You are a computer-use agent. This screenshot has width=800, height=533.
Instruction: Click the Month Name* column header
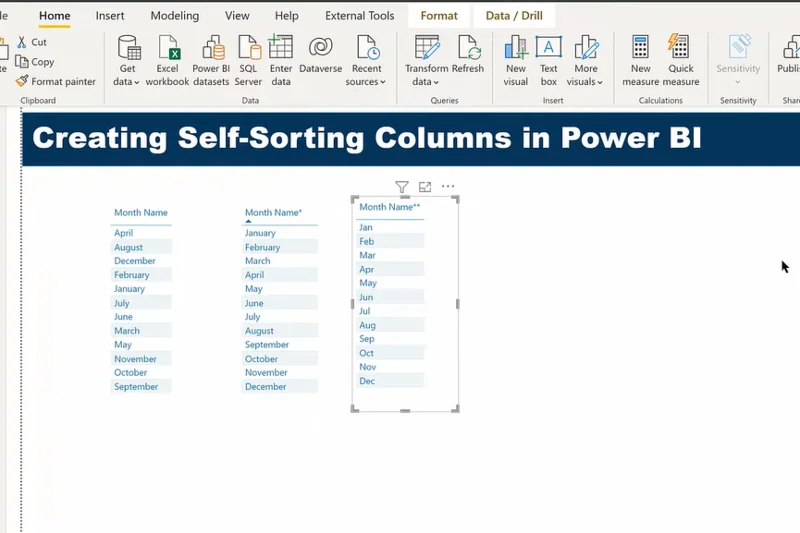click(273, 213)
